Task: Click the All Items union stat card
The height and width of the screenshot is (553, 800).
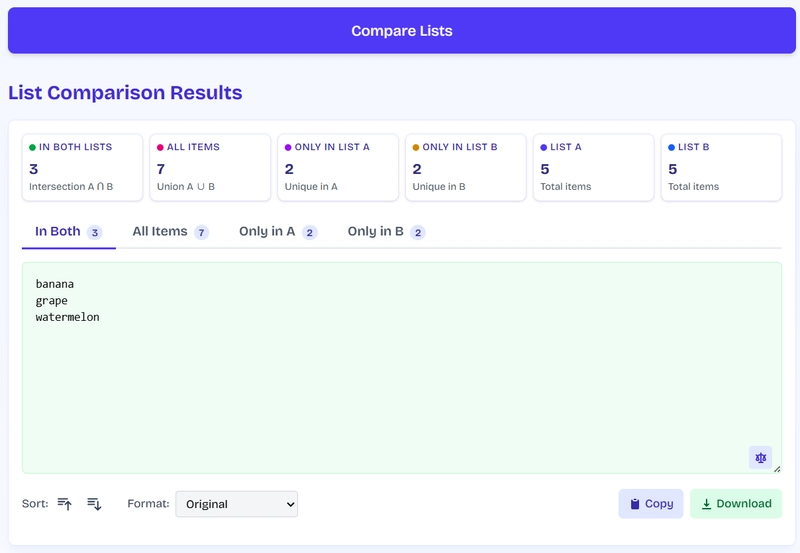Action: point(210,167)
